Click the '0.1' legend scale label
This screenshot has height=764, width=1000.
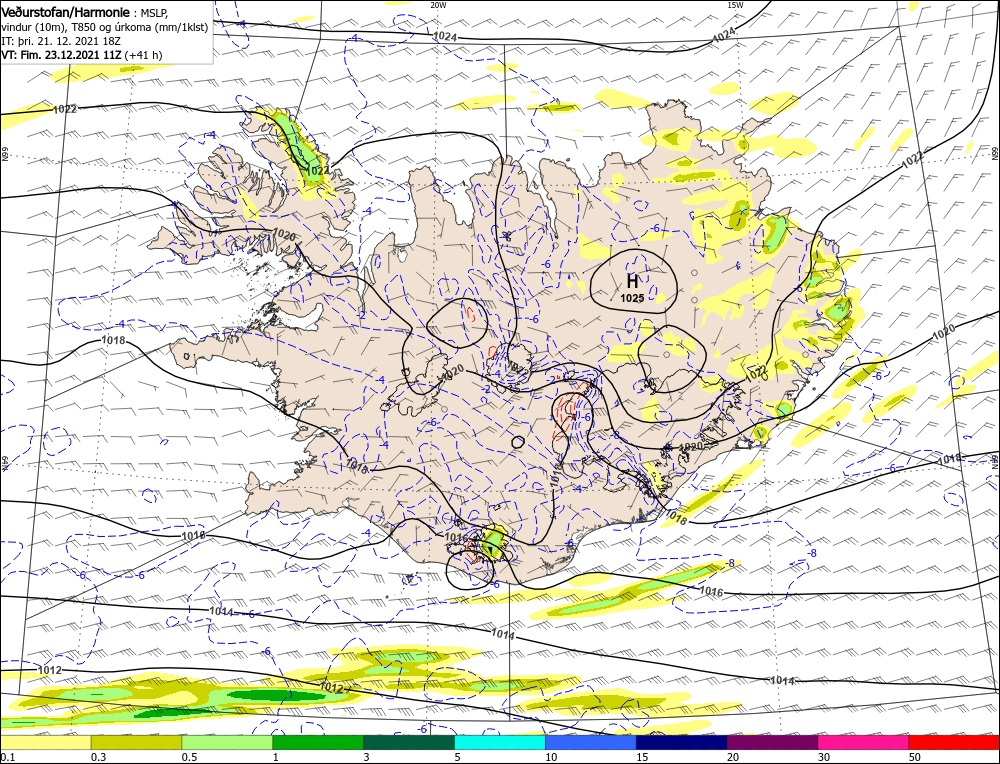[8, 757]
